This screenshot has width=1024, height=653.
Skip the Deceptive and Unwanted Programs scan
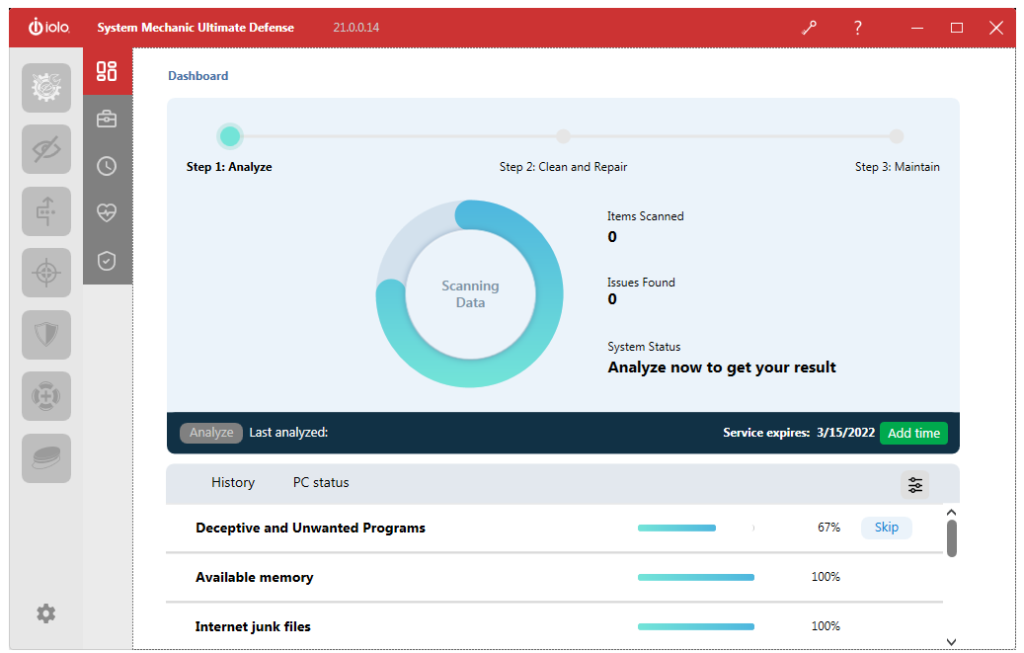point(886,528)
